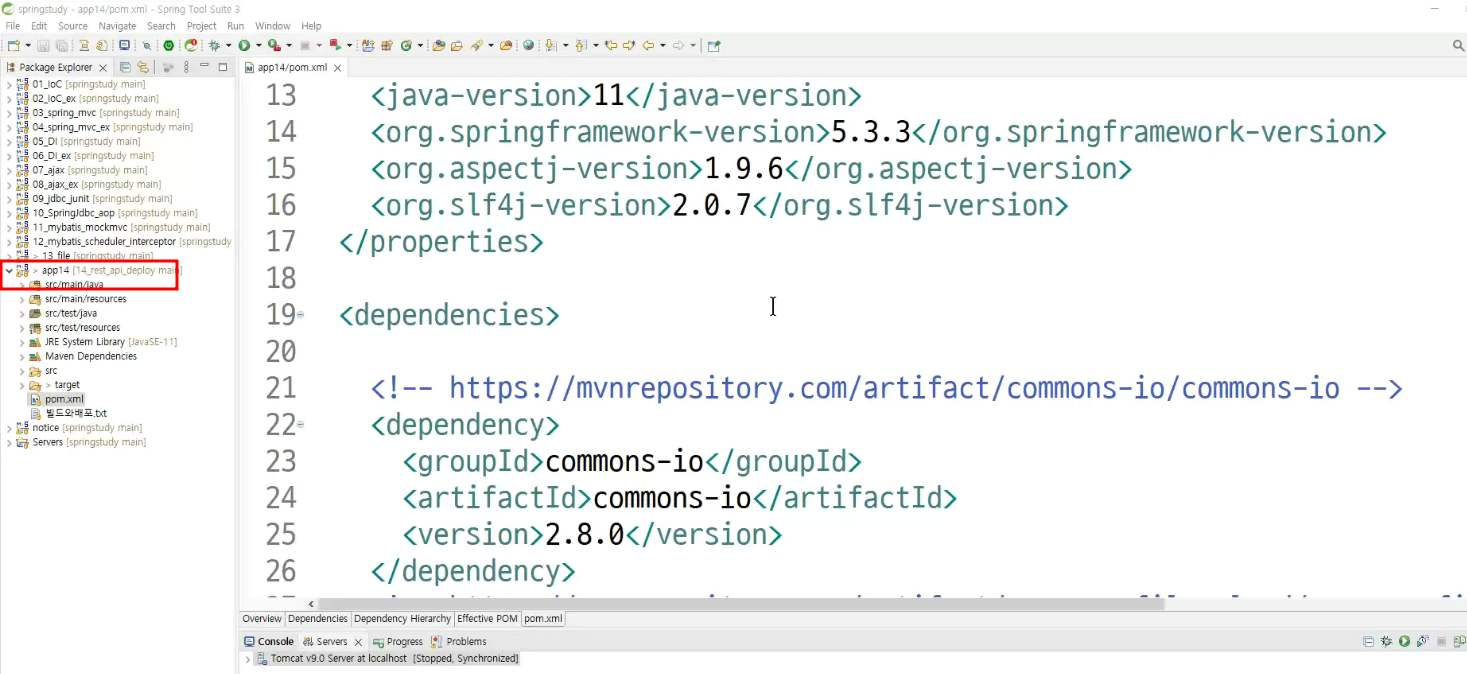Open the File menu

tap(13, 26)
